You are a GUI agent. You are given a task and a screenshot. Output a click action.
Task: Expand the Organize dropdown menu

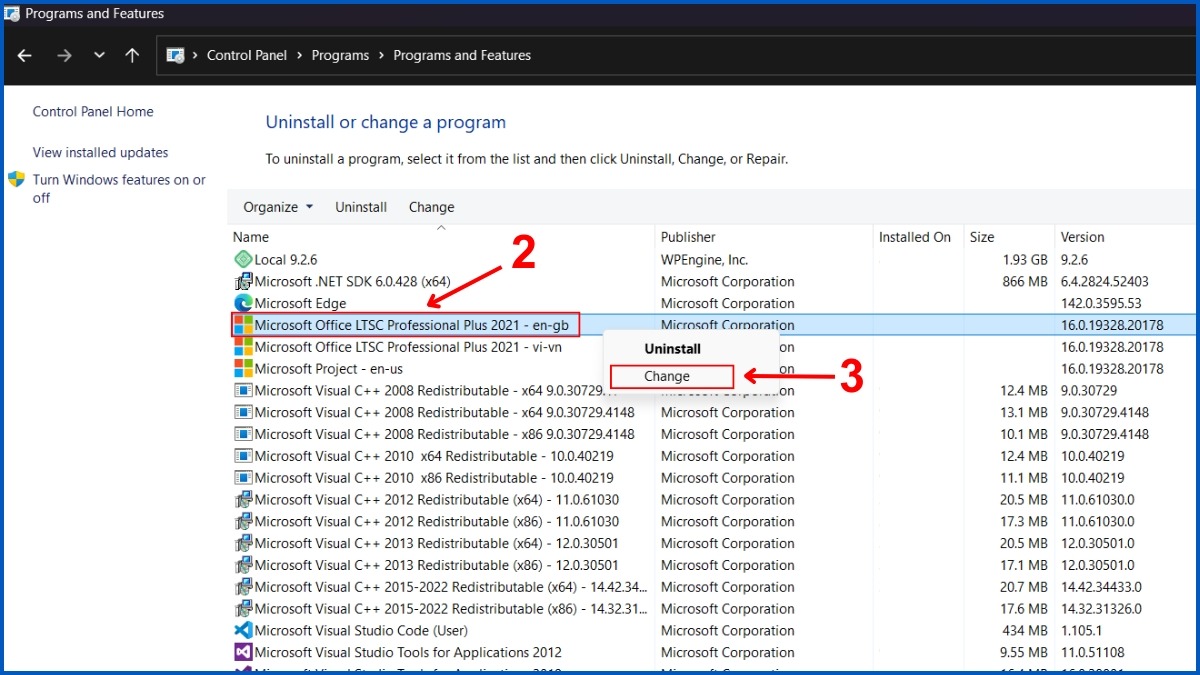(278, 207)
